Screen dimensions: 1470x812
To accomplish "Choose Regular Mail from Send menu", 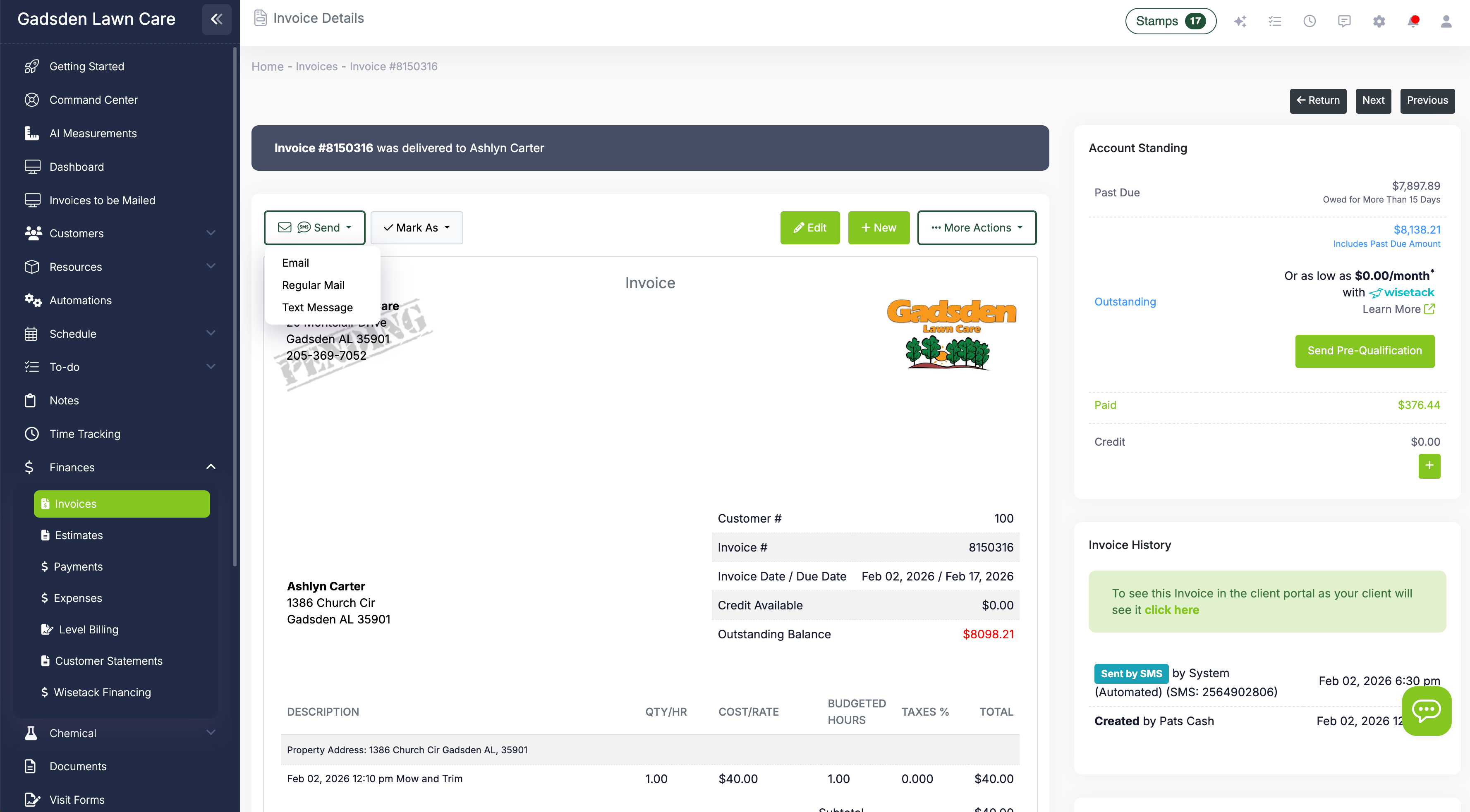I will pos(313,285).
